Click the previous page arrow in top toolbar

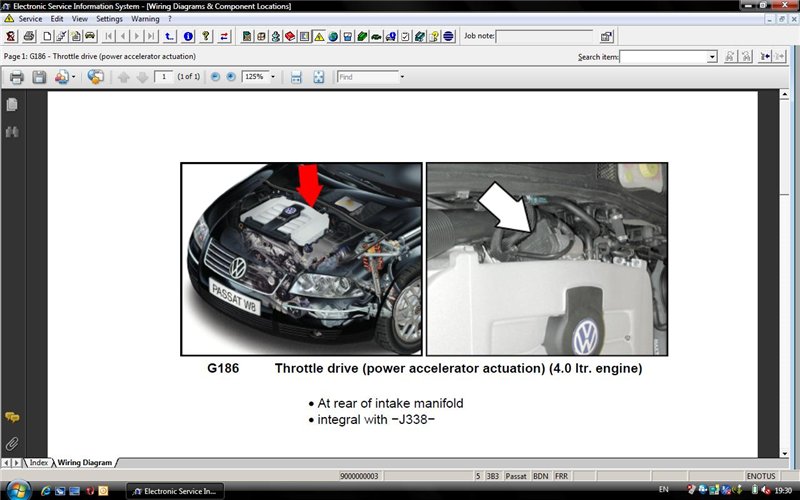(122, 36)
